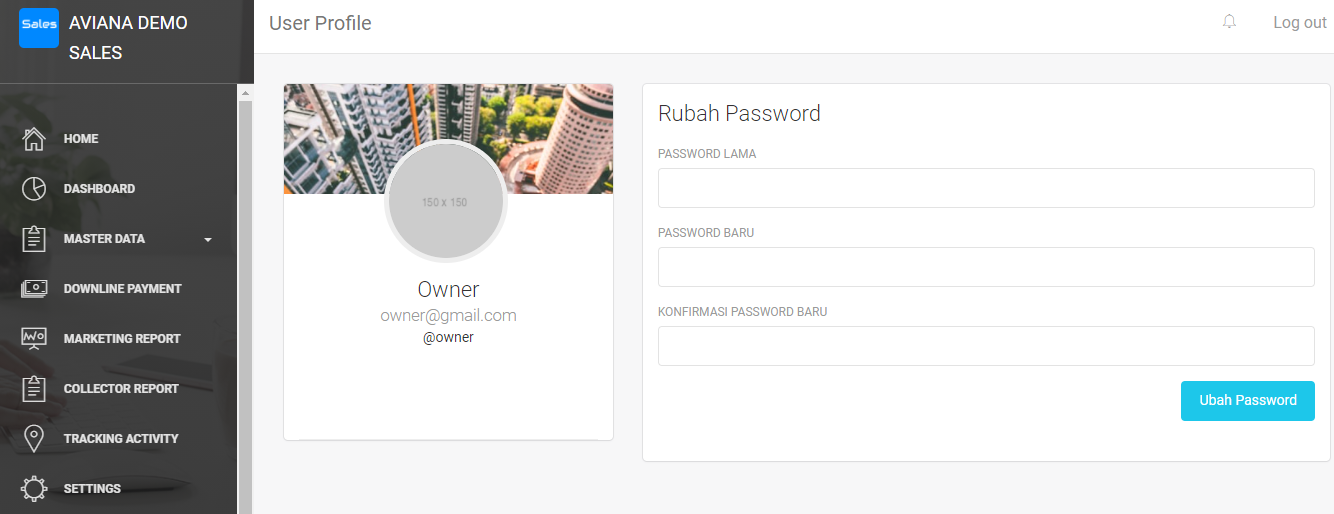Click the Collector Report clipboard icon
Screen dimensions: 1334x514
point(34,389)
